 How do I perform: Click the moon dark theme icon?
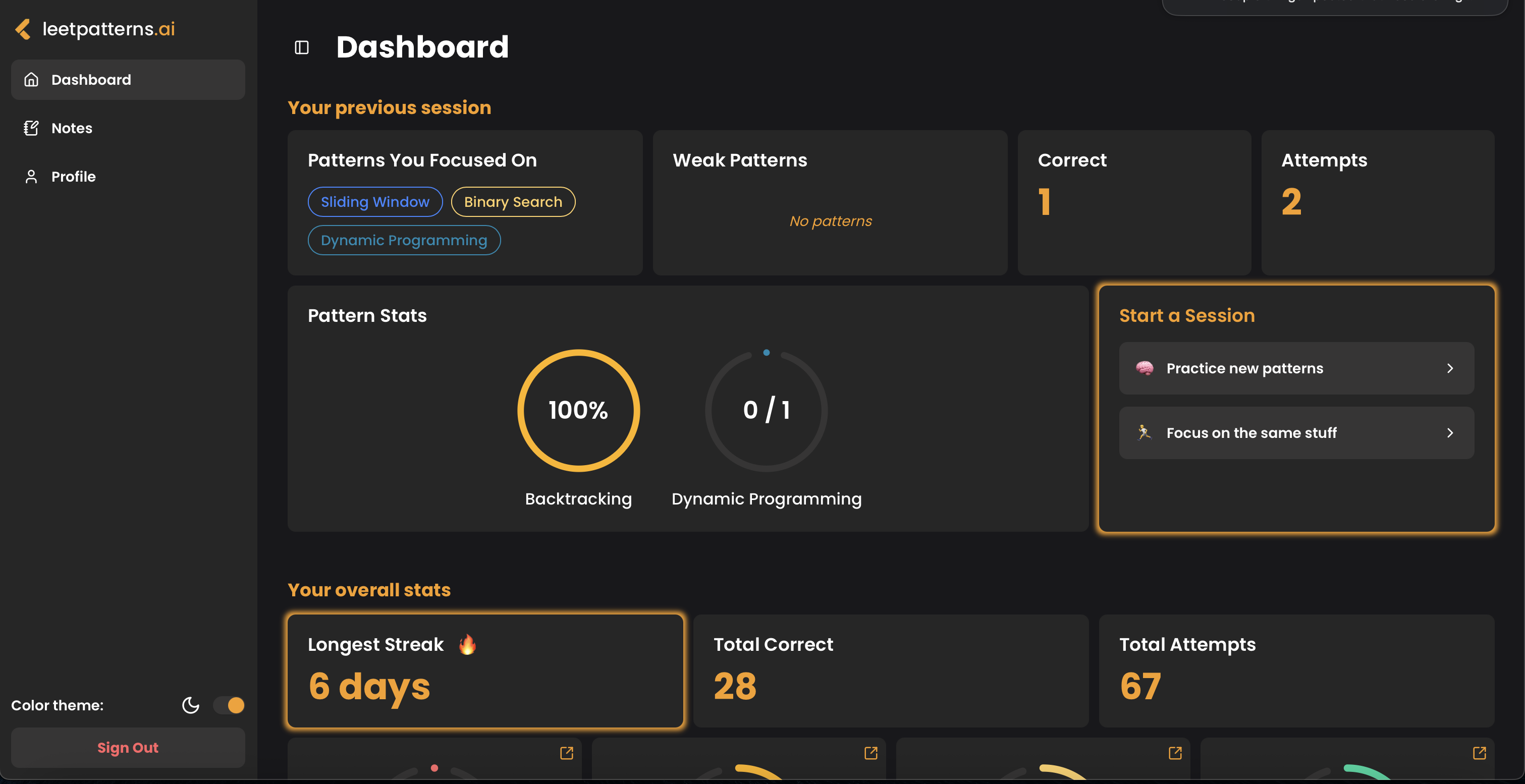[191, 705]
